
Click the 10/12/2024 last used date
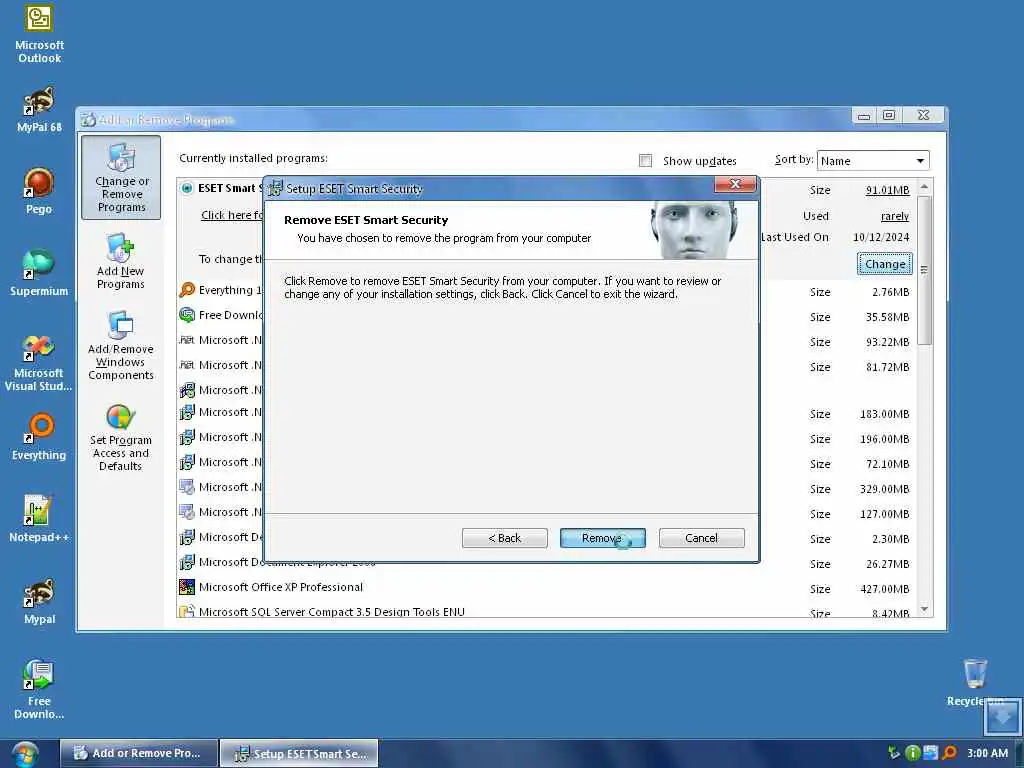click(x=881, y=237)
